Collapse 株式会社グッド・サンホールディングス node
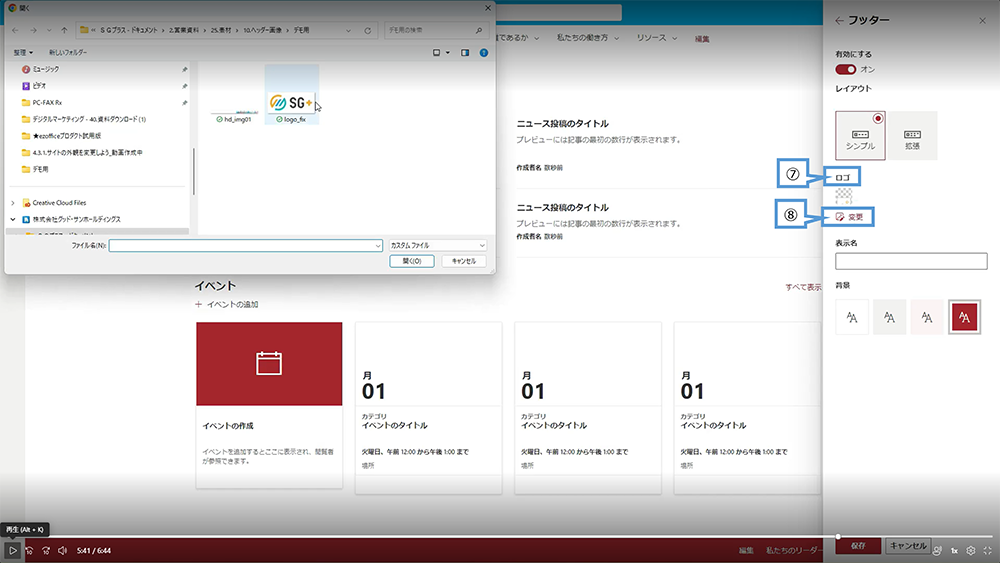Image resolution: width=1000 pixels, height=563 pixels. click(13, 219)
